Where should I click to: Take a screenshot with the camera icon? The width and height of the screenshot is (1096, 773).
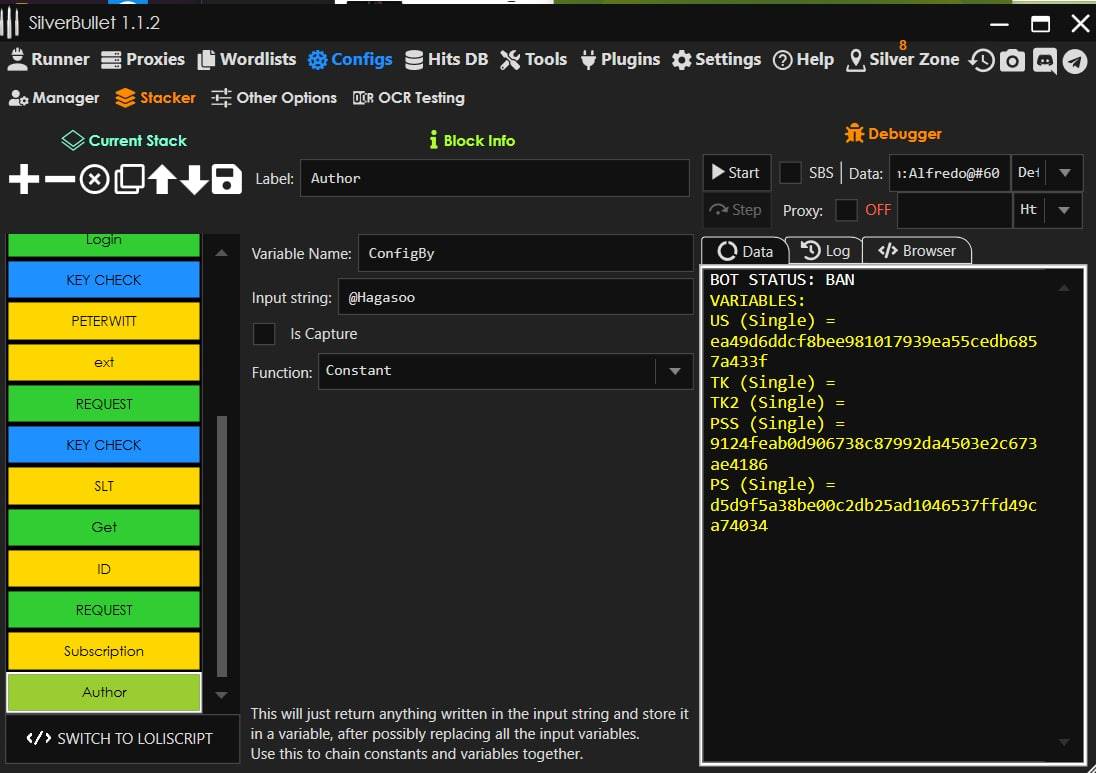1013,60
